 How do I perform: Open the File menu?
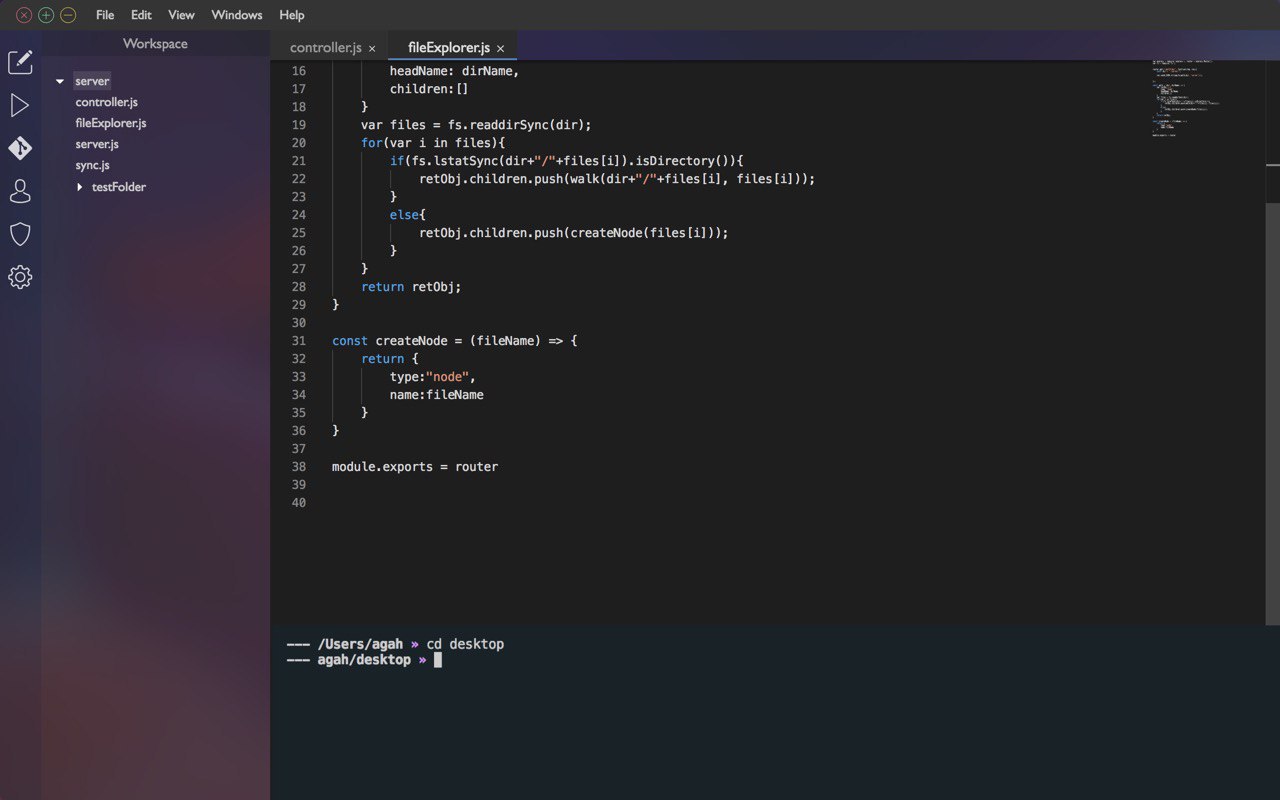click(105, 15)
